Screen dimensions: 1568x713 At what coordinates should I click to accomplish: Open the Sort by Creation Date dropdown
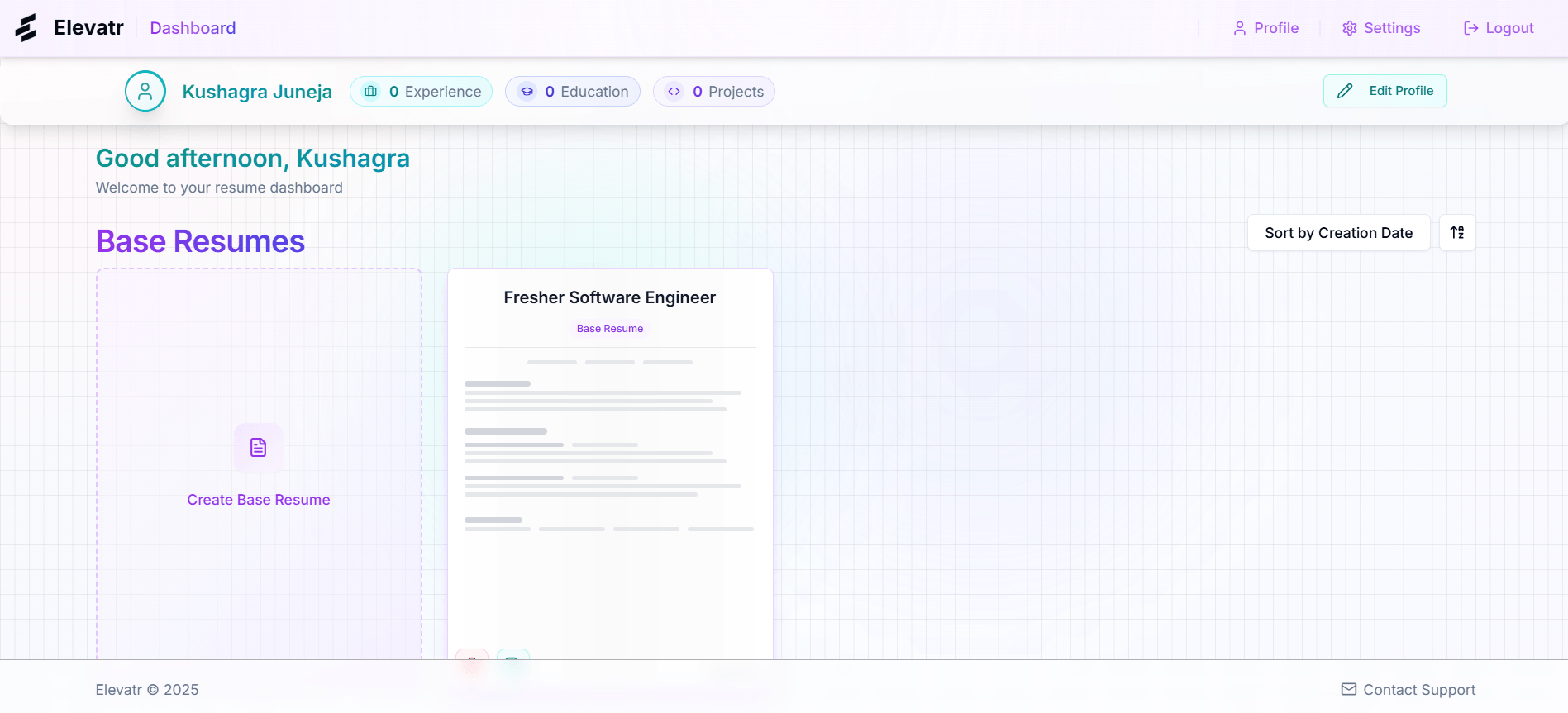point(1338,233)
